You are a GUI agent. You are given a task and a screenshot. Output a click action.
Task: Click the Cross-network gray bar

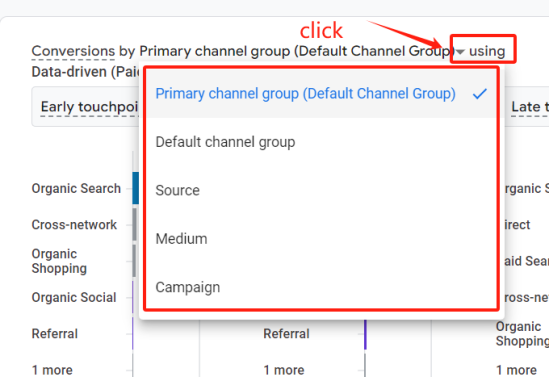point(134,224)
